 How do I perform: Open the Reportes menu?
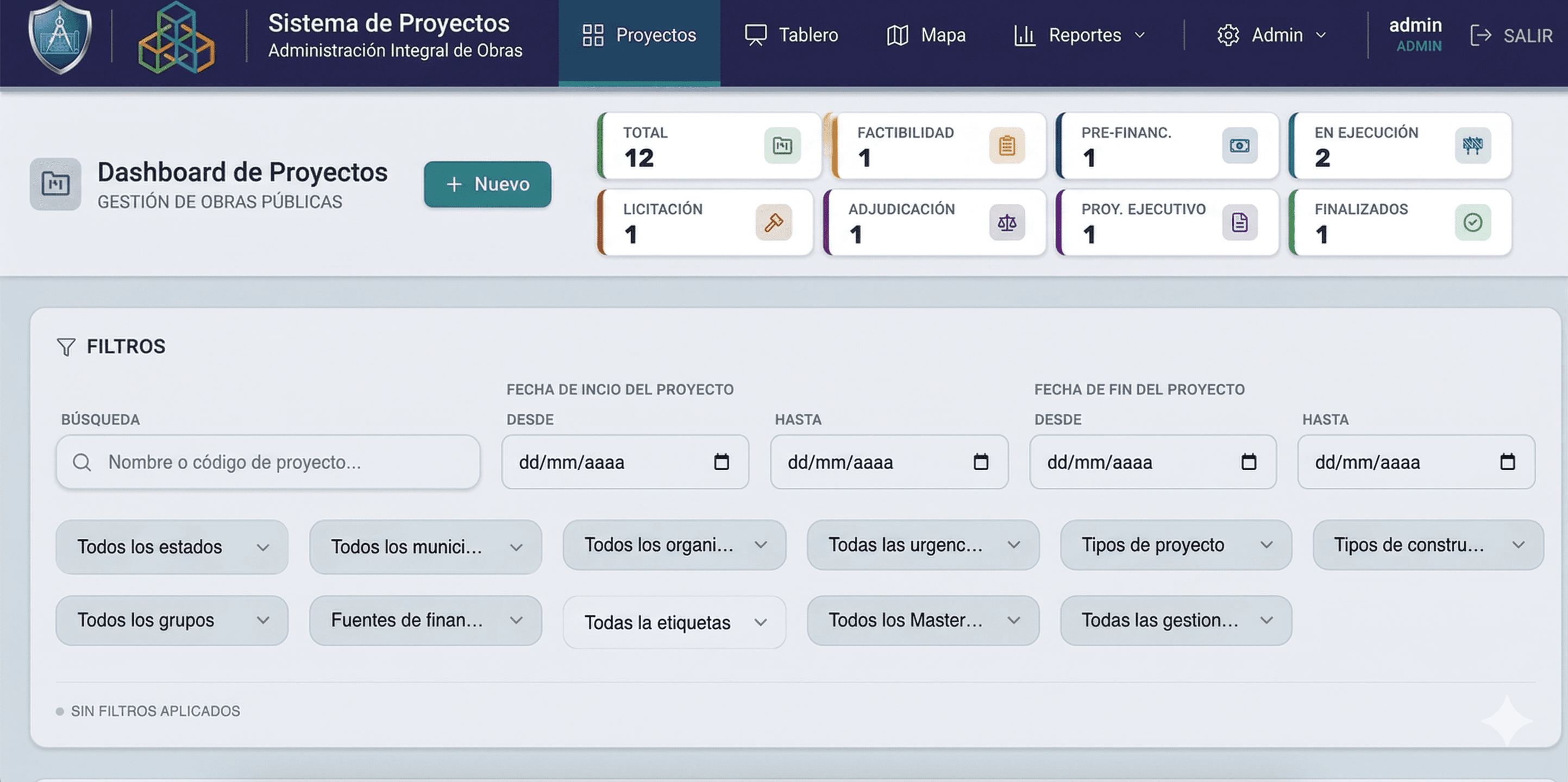pyautogui.click(x=1079, y=35)
